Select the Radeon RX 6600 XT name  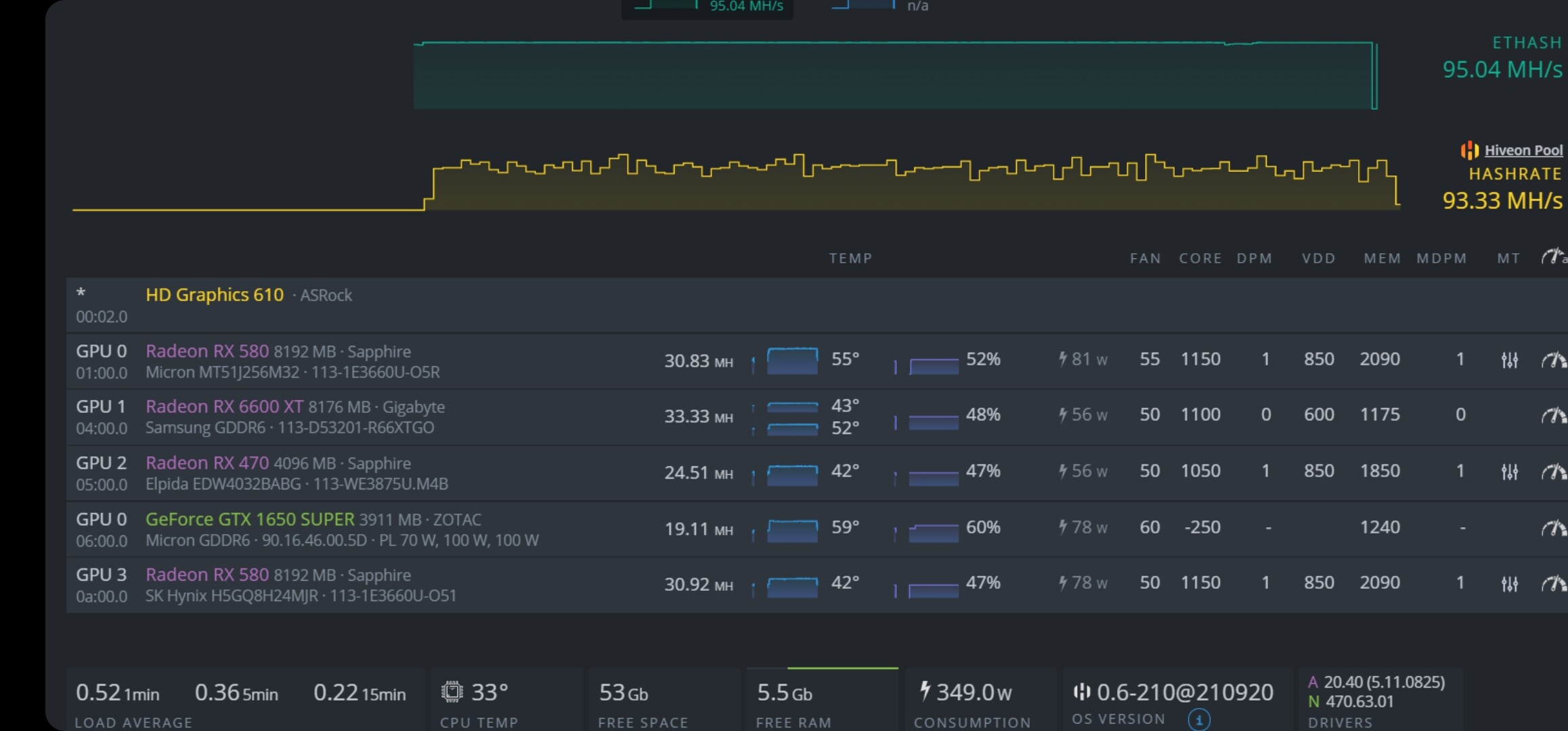coord(224,407)
